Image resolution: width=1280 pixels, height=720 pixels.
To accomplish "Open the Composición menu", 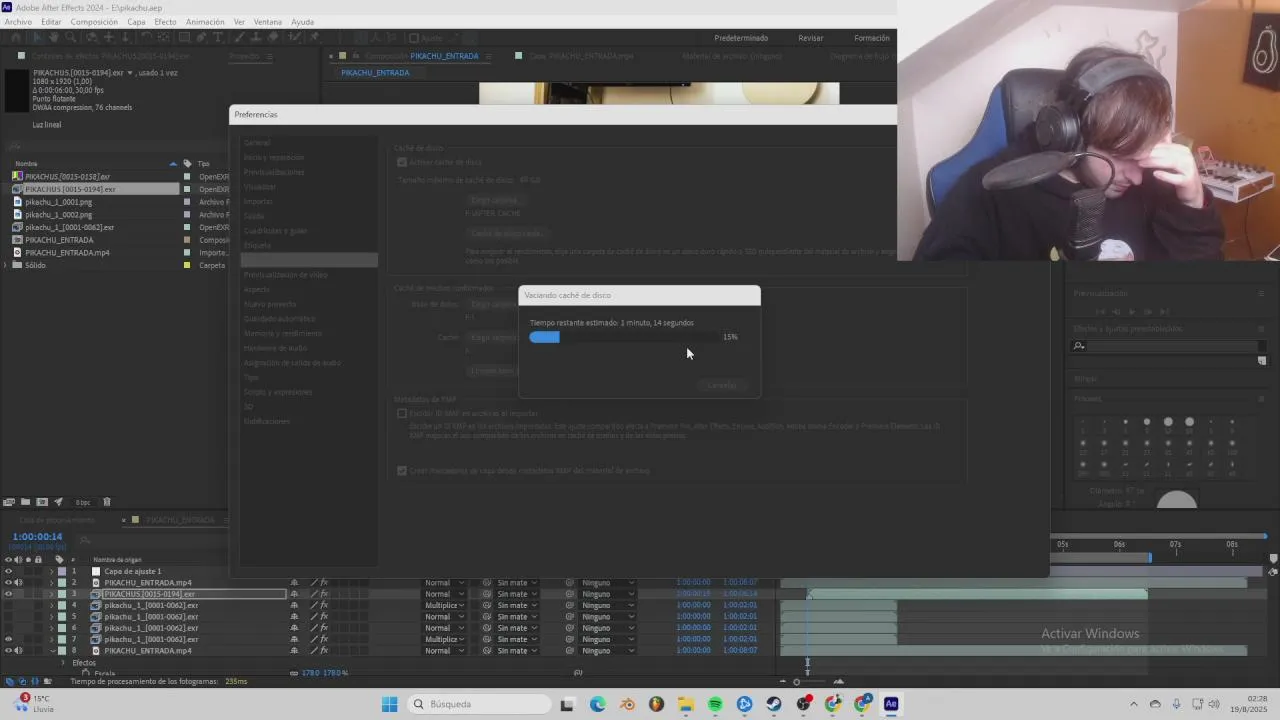I will tap(94, 21).
